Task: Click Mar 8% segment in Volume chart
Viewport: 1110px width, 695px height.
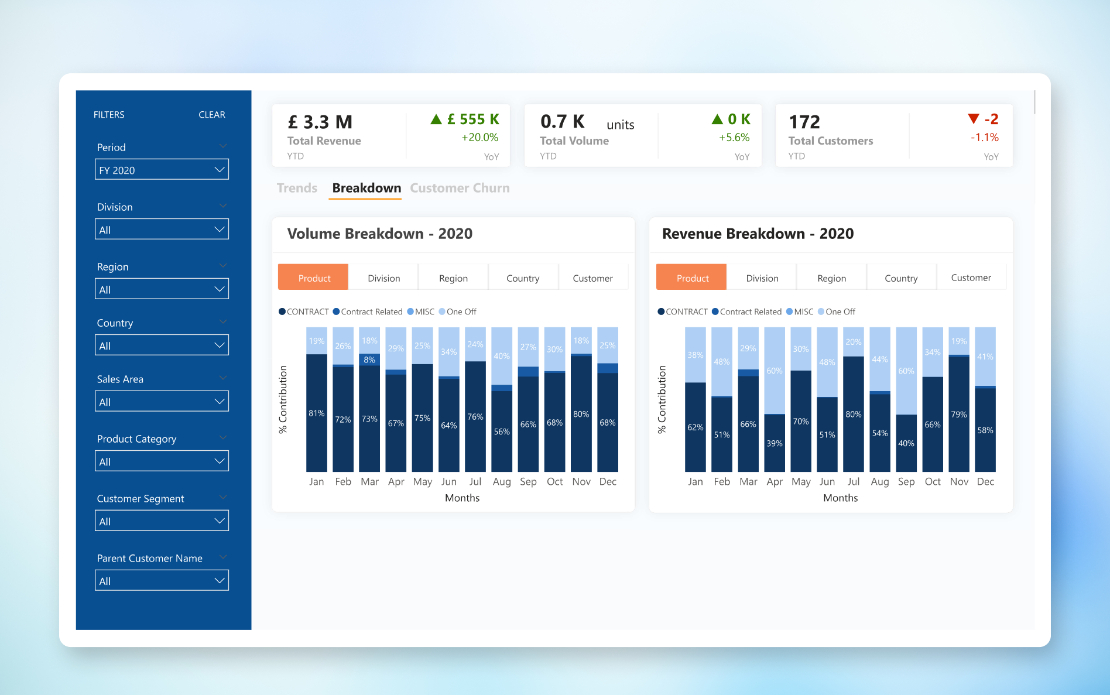Action: [x=370, y=360]
